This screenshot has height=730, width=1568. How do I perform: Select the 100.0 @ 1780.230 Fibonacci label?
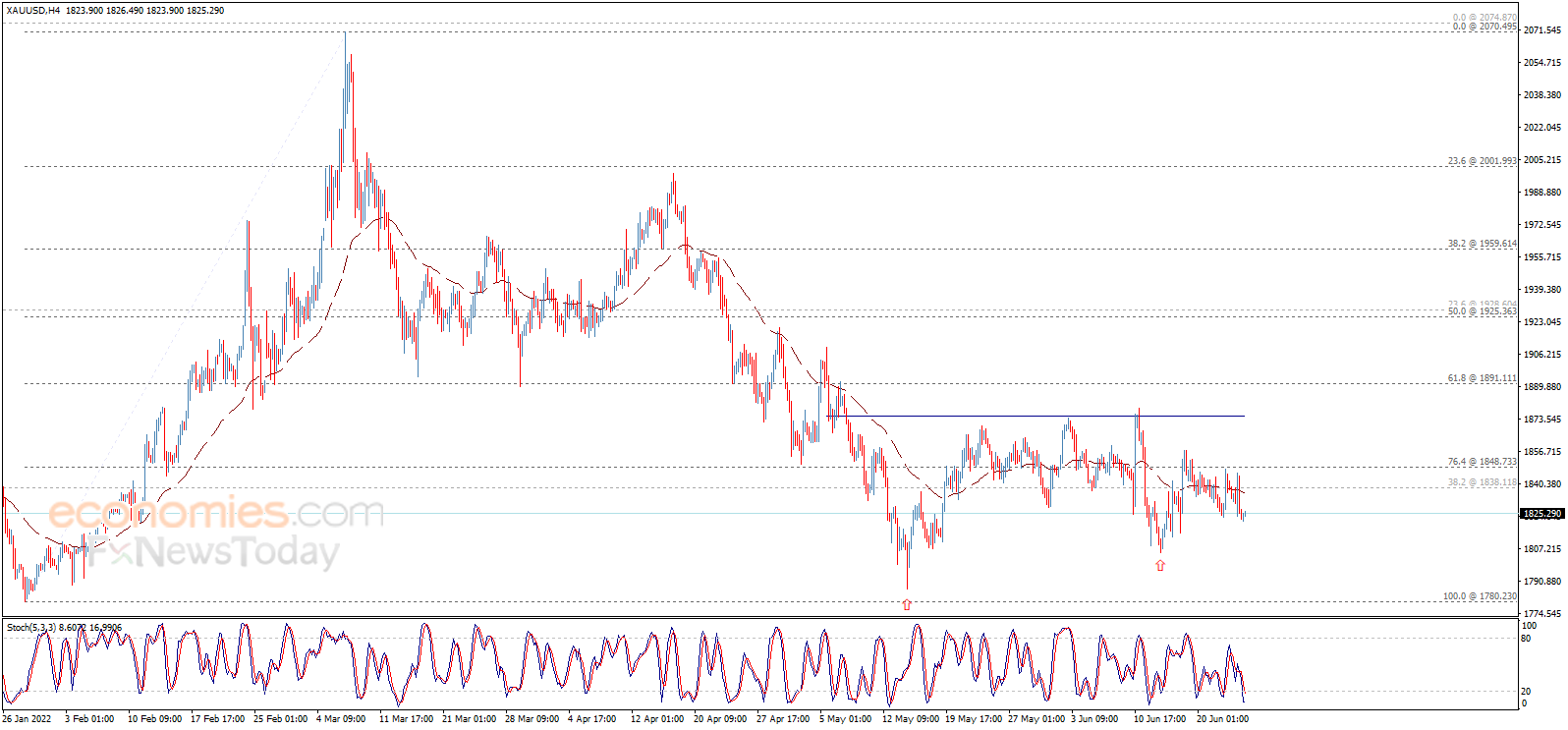(x=1479, y=596)
